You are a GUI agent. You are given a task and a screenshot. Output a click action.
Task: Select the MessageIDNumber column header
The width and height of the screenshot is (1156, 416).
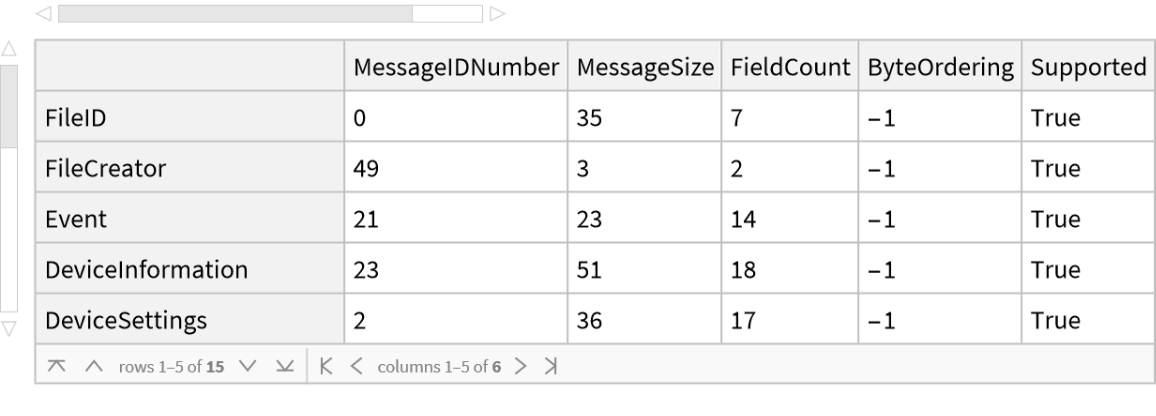click(457, 67)
